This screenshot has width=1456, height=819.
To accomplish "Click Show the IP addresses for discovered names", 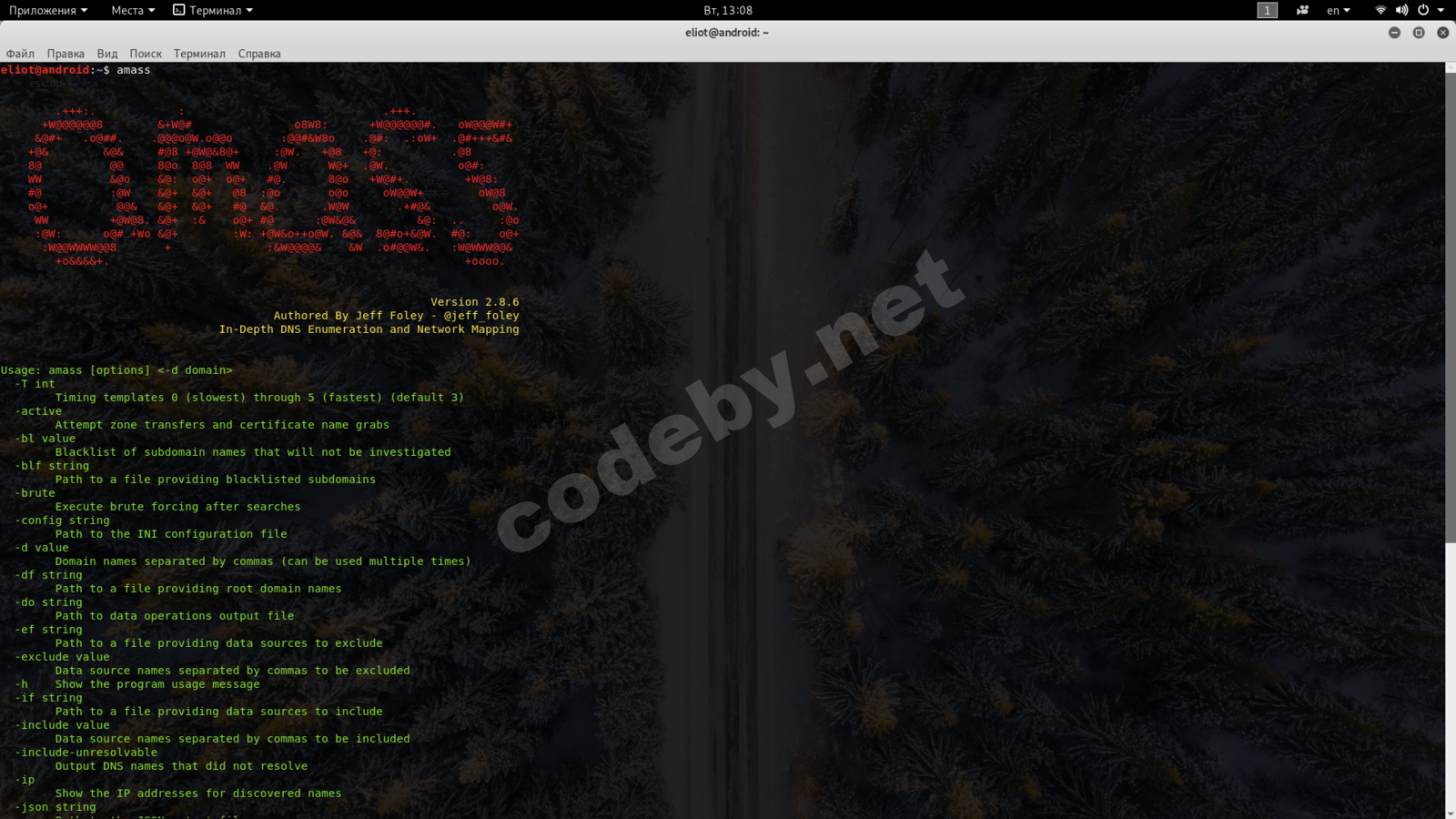I will [x=198, y=794].
